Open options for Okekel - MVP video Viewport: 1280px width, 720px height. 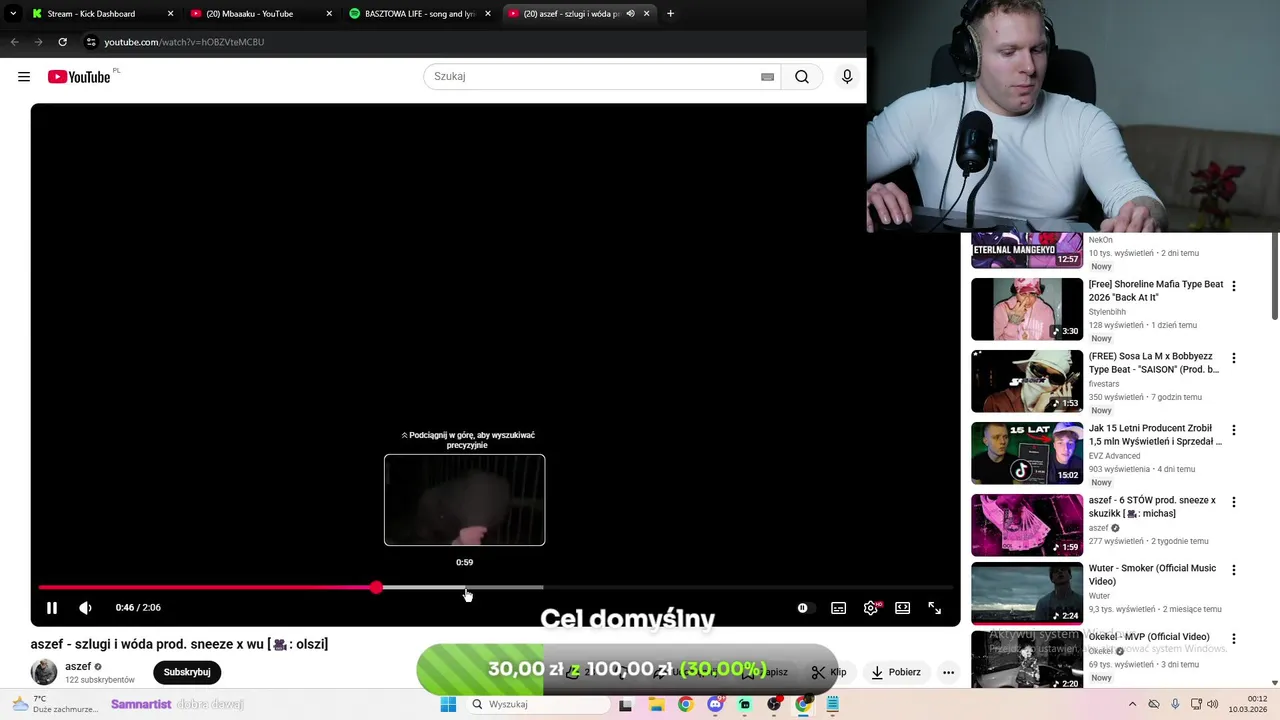(1233, 638)
